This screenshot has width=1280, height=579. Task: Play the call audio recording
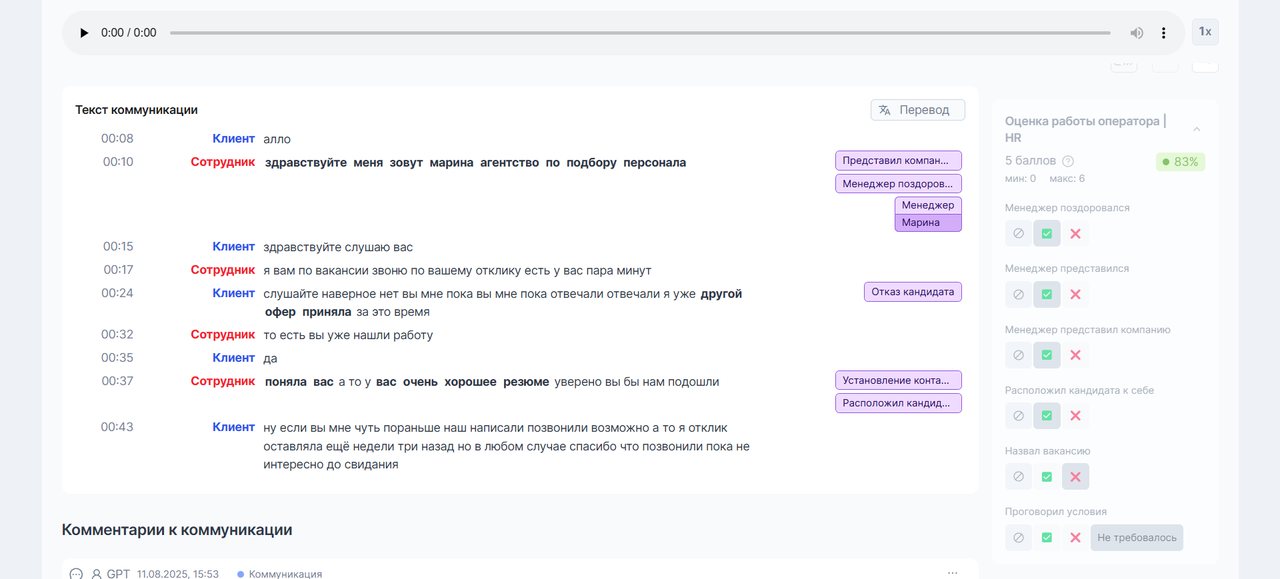click(84, 33)
